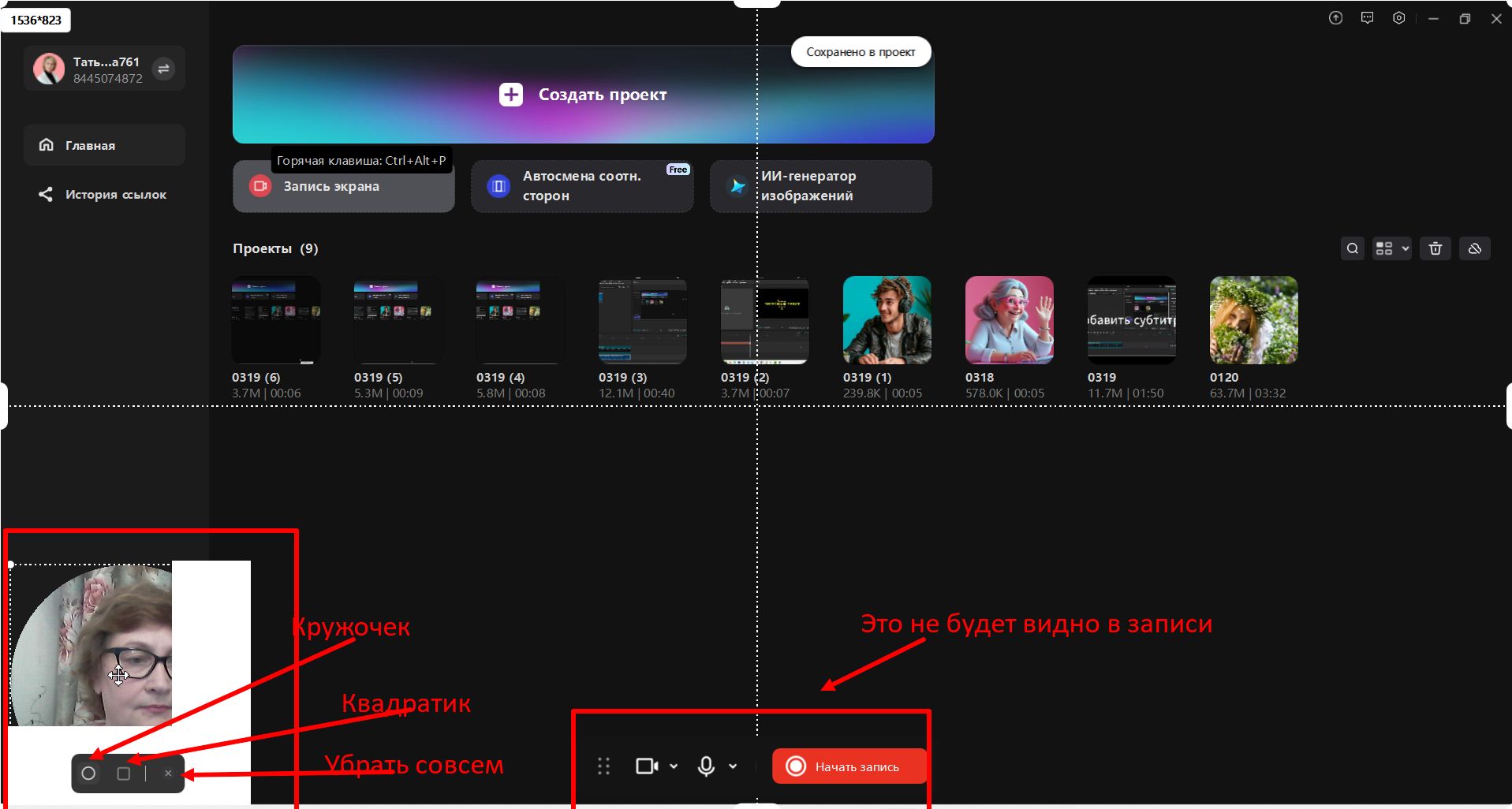Click the 1536*823 resolution label
Screen dimensions: 1512x809
point(36,20)
